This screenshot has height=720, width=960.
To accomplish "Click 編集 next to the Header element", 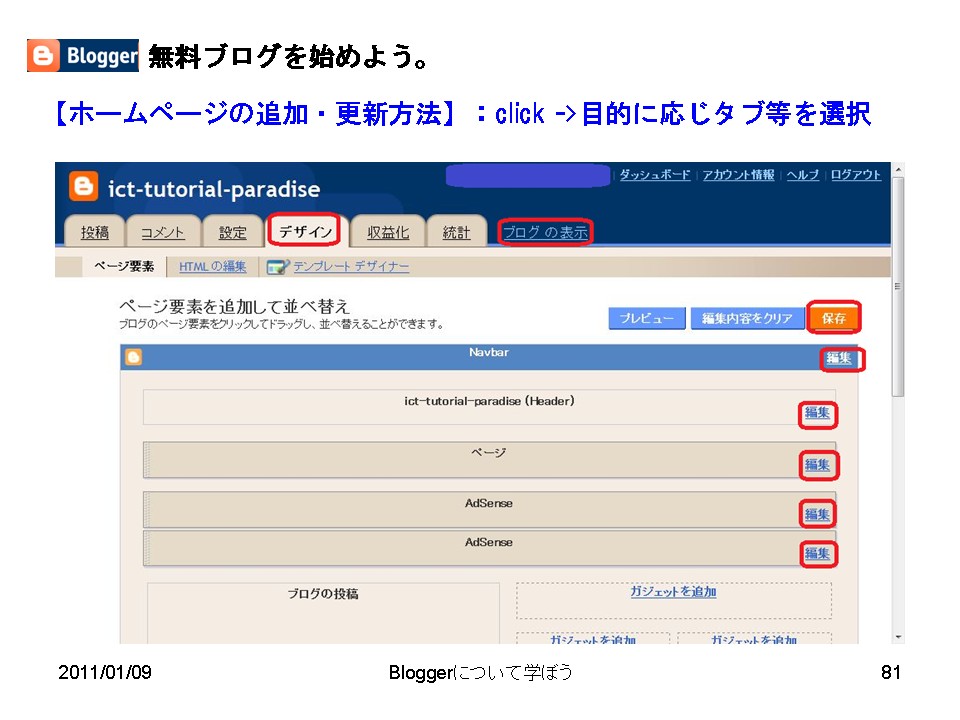I will click(818, 414).
